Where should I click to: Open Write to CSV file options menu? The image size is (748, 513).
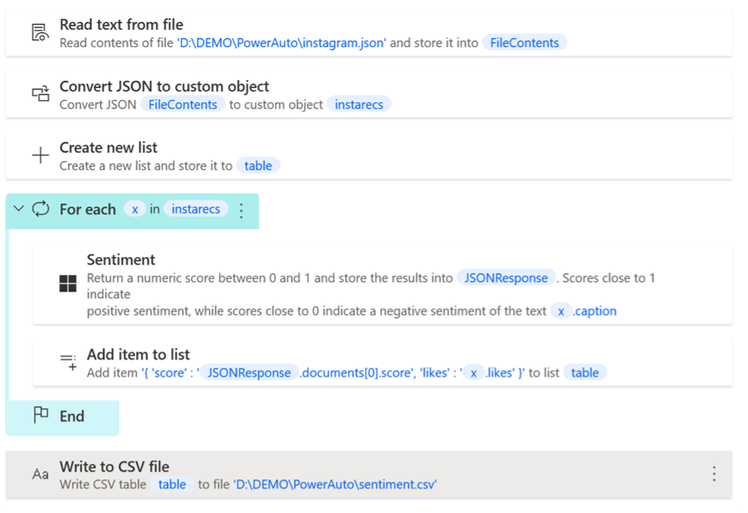(713, 474)
